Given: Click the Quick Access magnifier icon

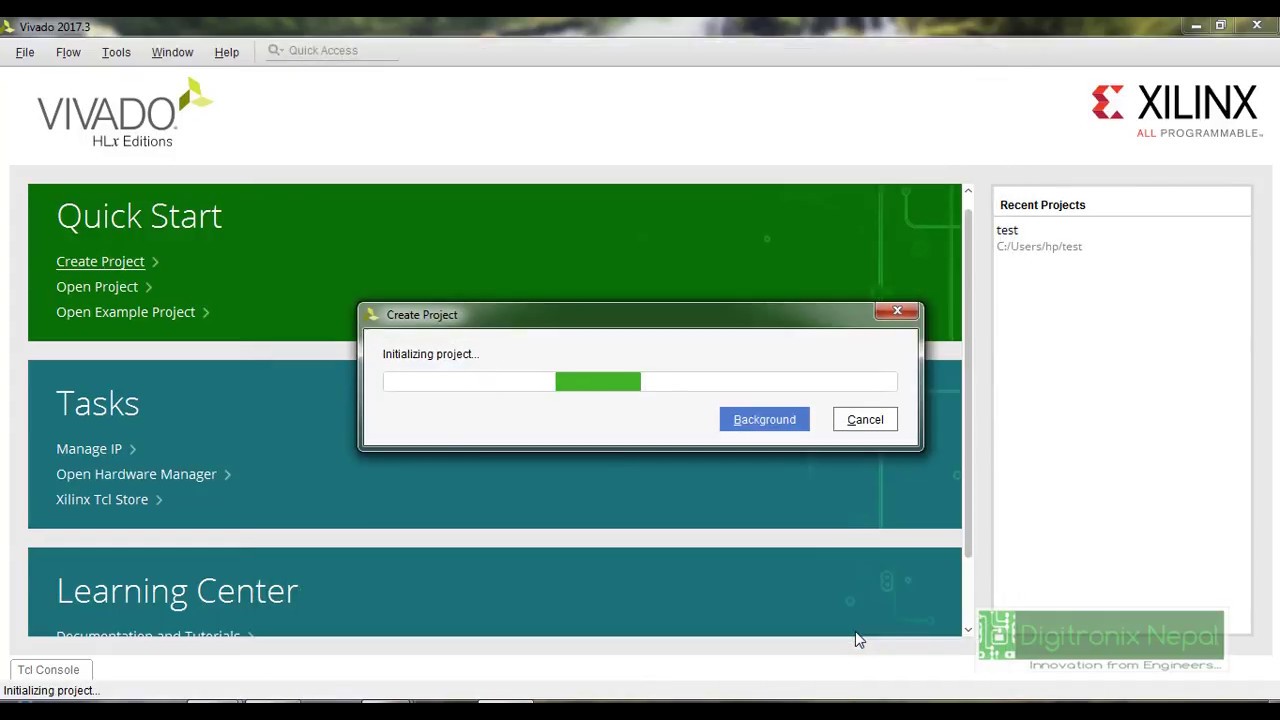Looking at the screenshot, I should point(275,50).
